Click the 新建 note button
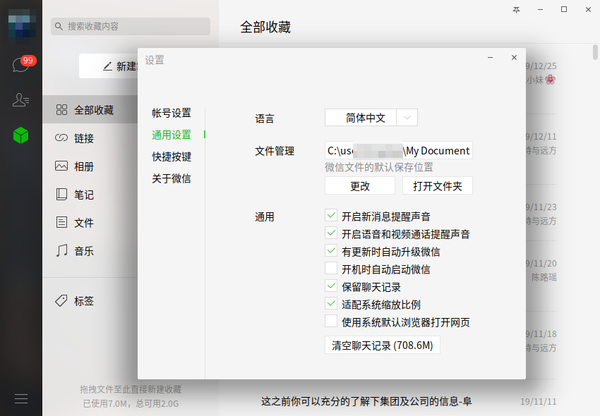Image resolution: width=600 pixels, height=416 pixels. tap(109, 66)
